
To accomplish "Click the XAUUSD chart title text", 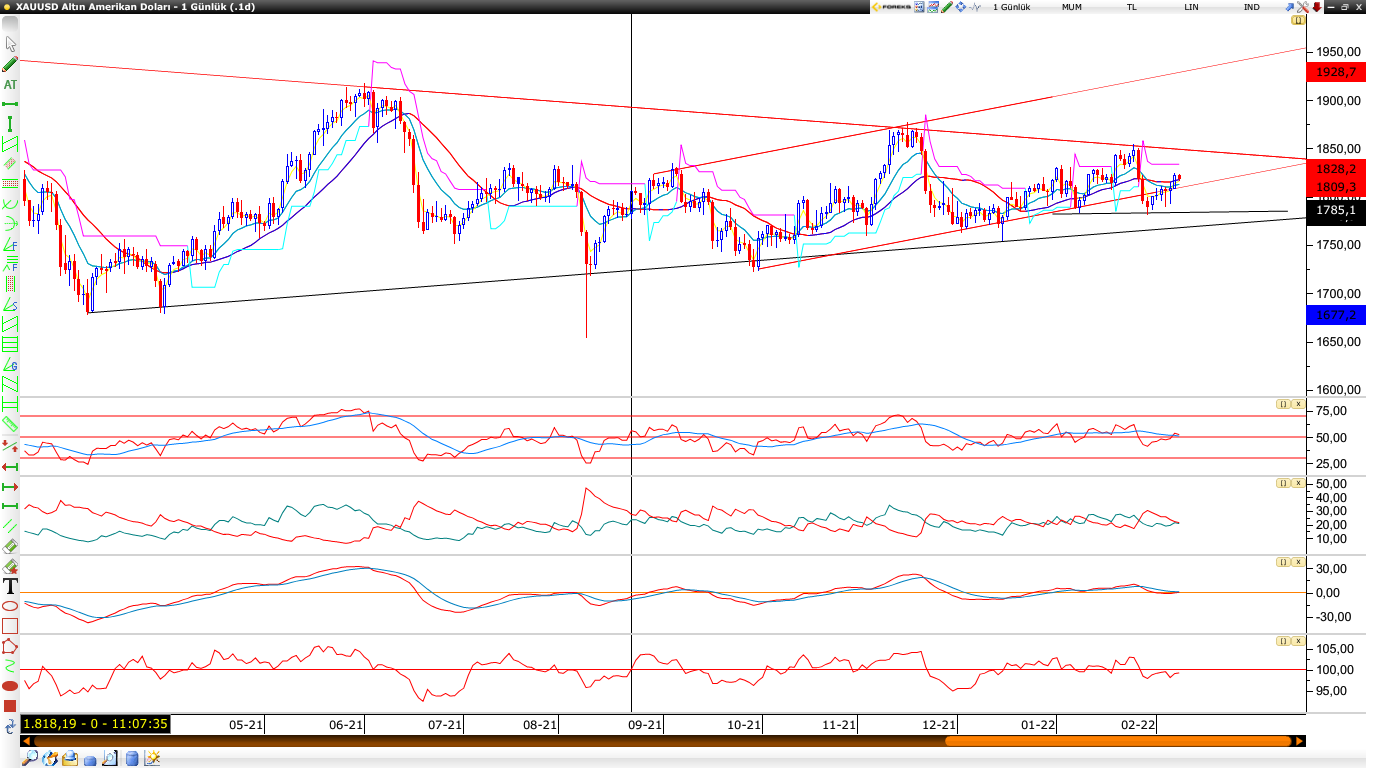I will coord(135,7).
